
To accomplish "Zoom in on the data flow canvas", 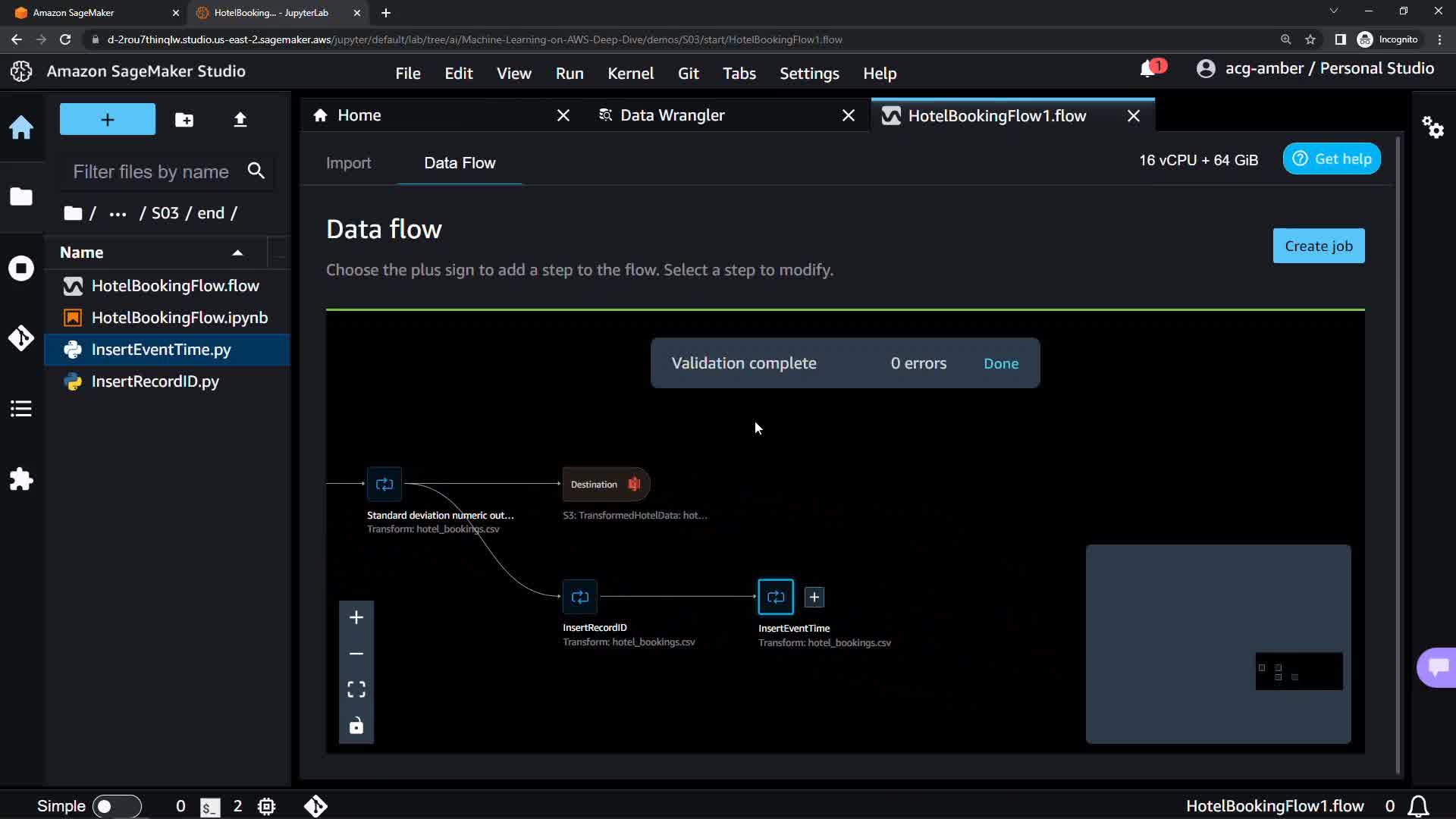I will tap(356, 617).
